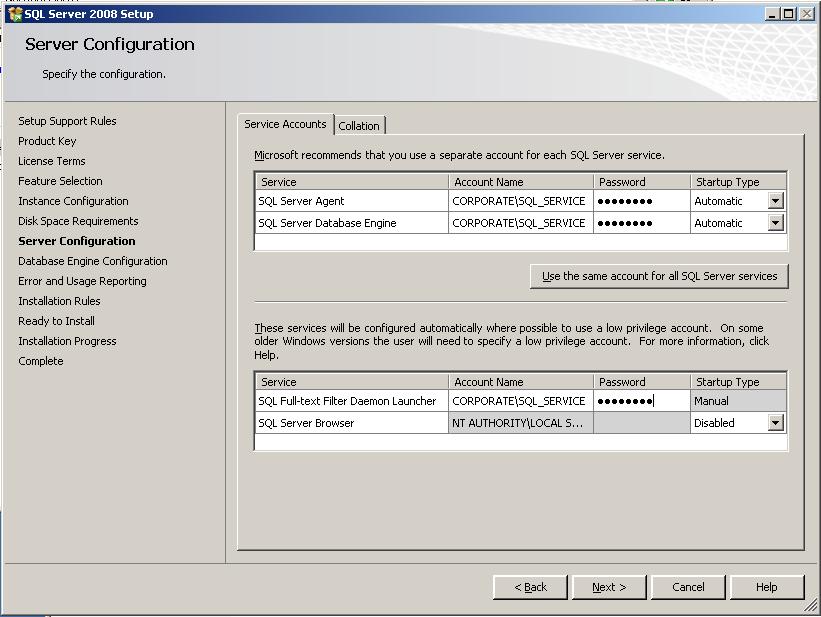Click the window resize grip icon
This screenshot has width=821, height=617.
(811, 607)
